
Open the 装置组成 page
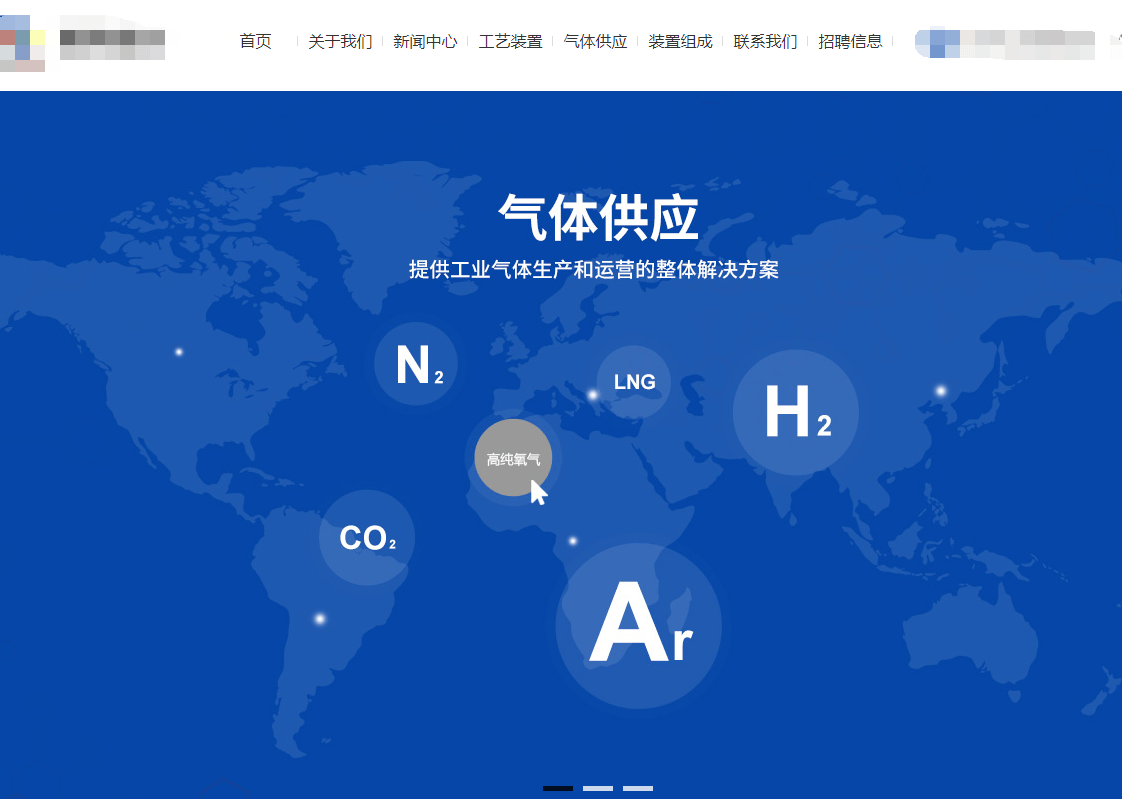coord(680,41)
